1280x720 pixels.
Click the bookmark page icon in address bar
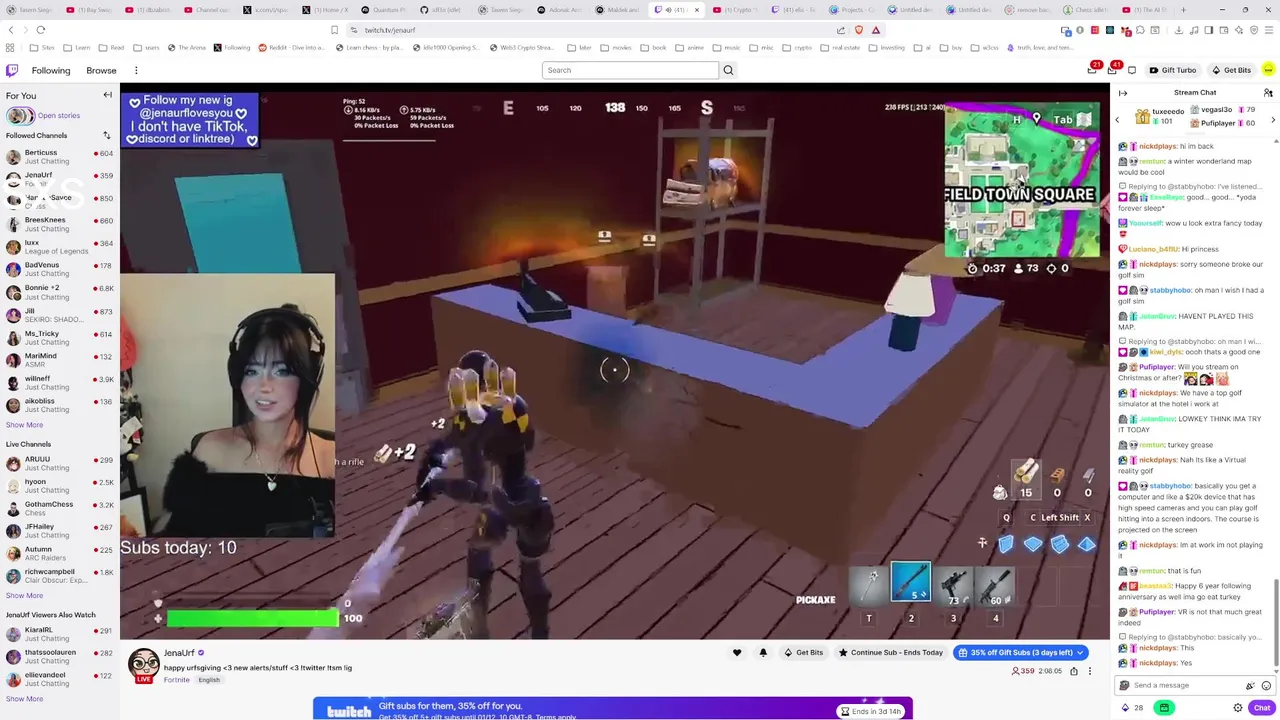coord(334,30)
